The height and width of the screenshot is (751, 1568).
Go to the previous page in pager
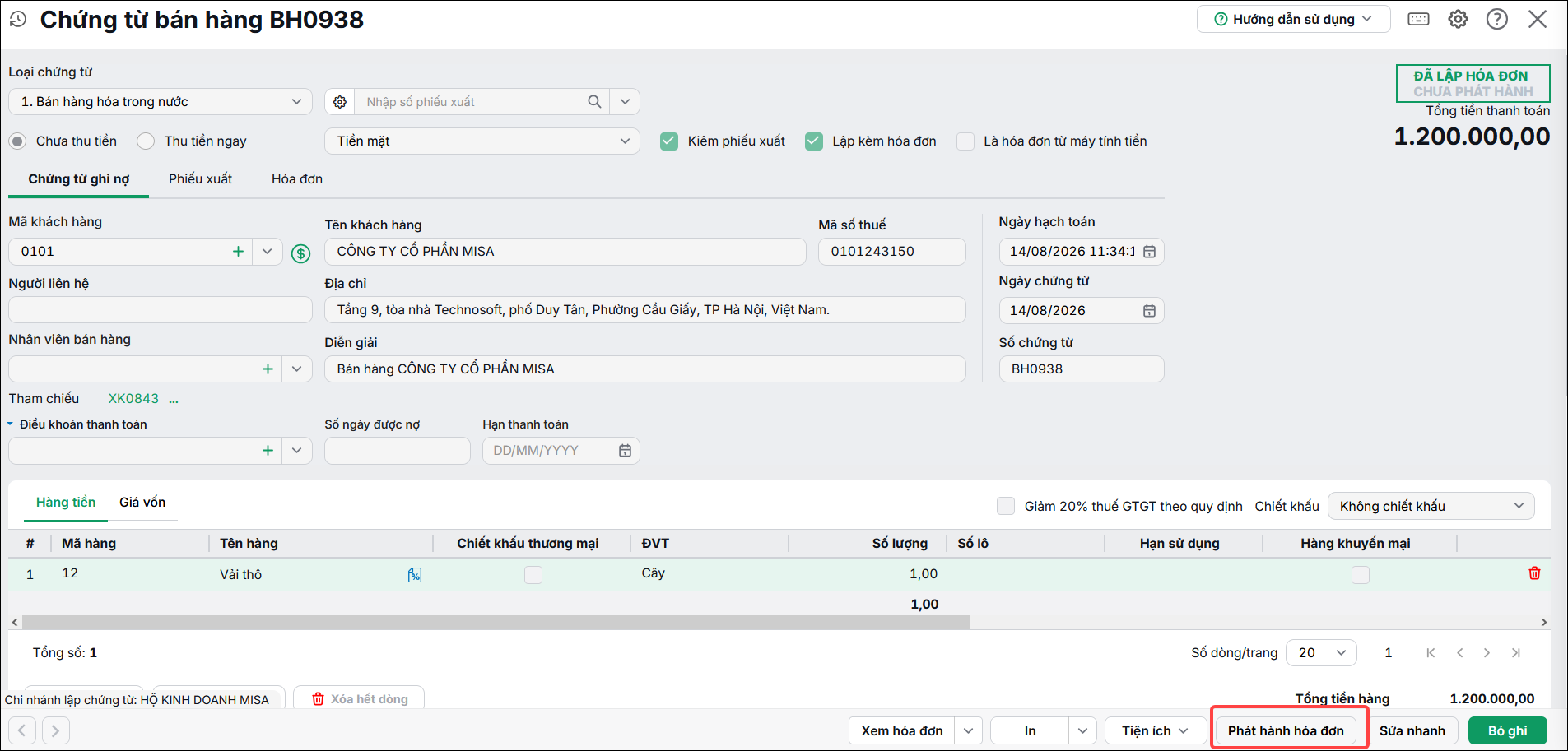[x=1459, y=653]
